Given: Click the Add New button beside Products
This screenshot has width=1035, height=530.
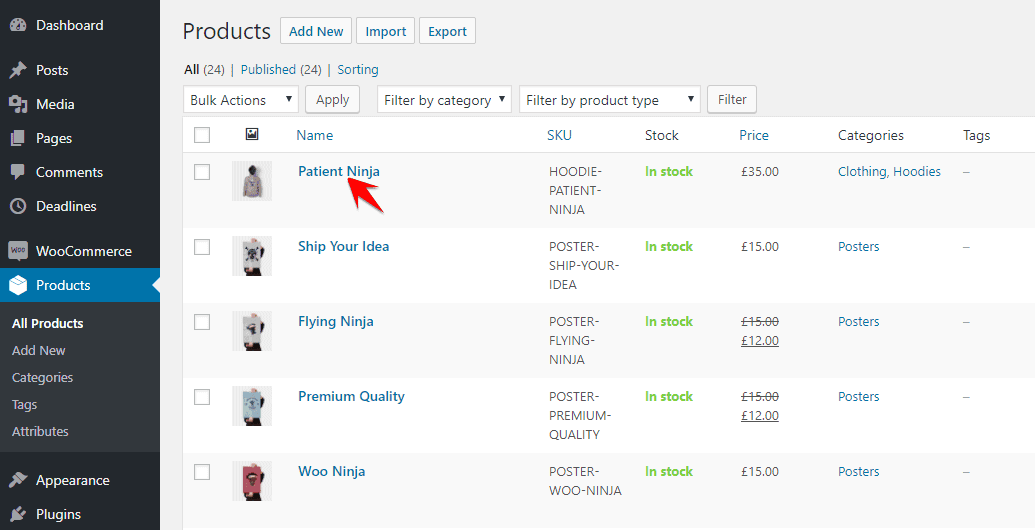Looking at the screenshot, I should click(x=316, y=31).
